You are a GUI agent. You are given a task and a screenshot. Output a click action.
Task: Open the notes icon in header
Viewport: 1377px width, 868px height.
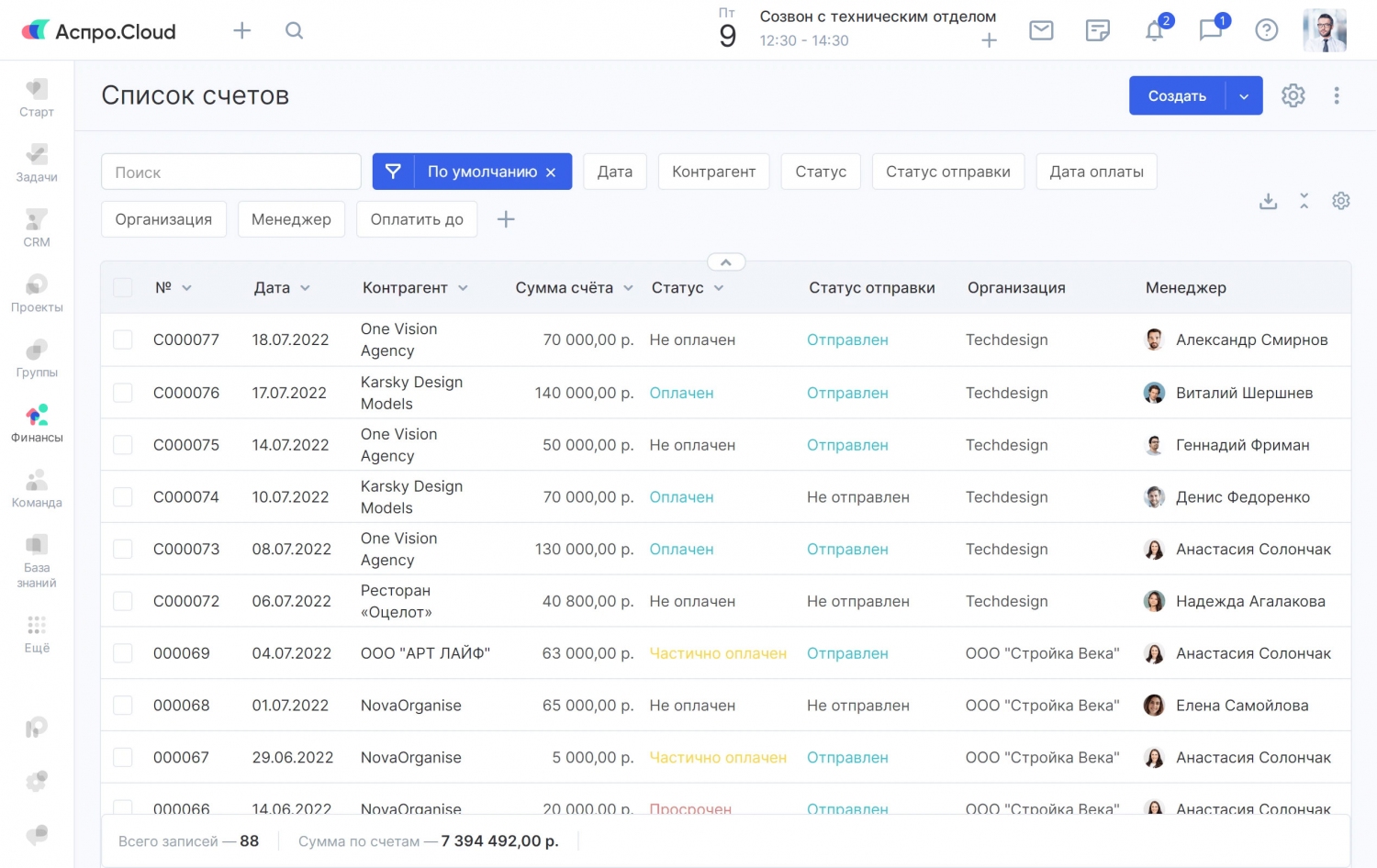(1097, 30)
